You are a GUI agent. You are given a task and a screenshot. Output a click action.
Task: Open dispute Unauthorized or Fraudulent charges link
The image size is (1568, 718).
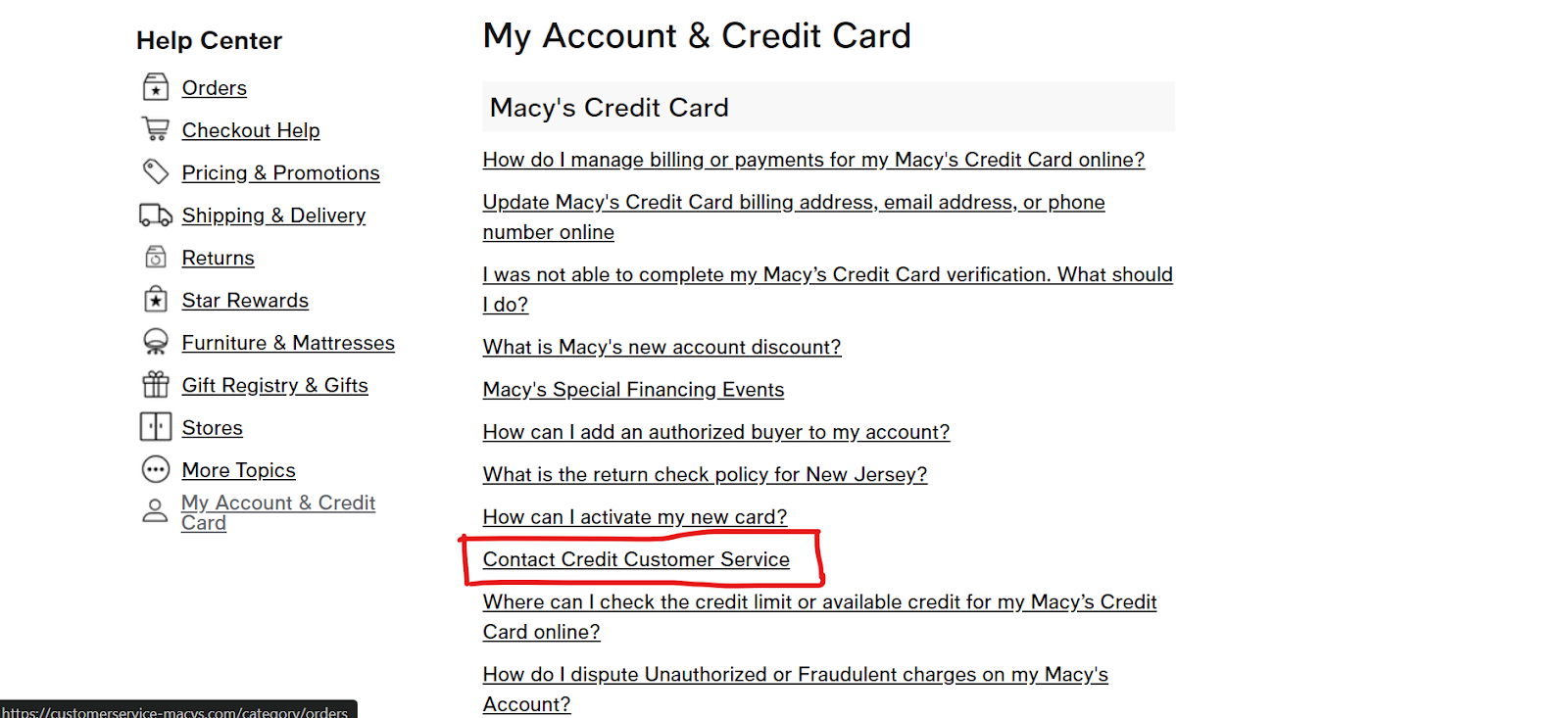pyautogui.click(x=796, y=689)
